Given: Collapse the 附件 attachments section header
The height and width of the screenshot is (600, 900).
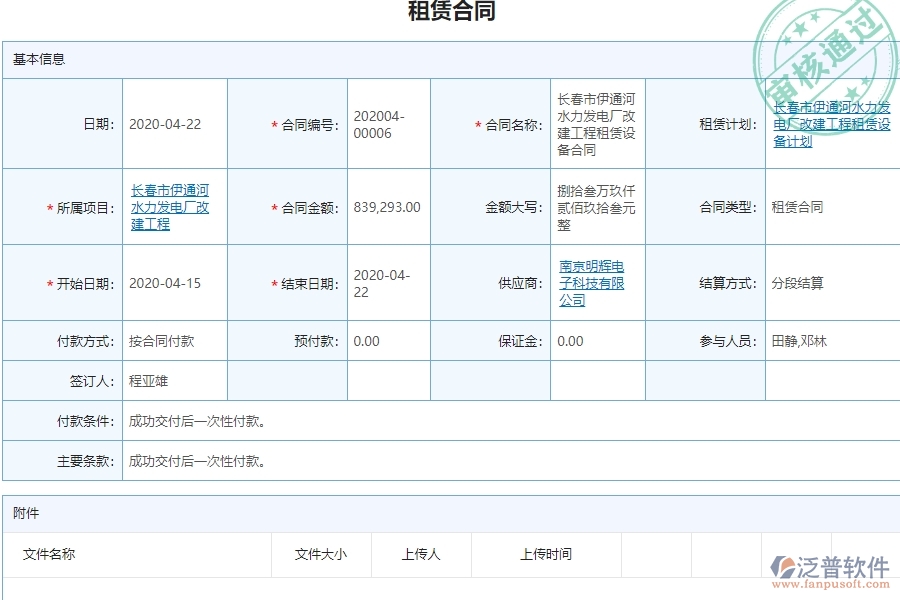Looking at the screenshot, I should point(23,513).
